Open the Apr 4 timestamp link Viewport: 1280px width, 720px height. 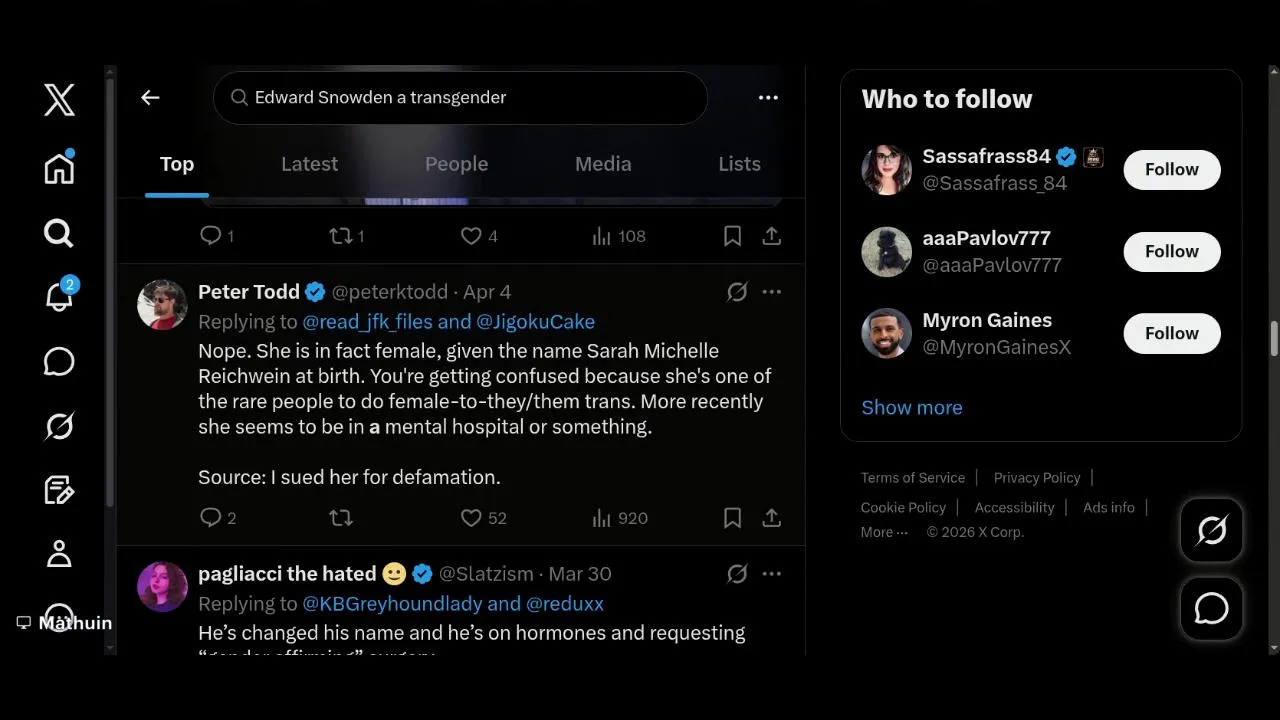[x=487, y=292]
